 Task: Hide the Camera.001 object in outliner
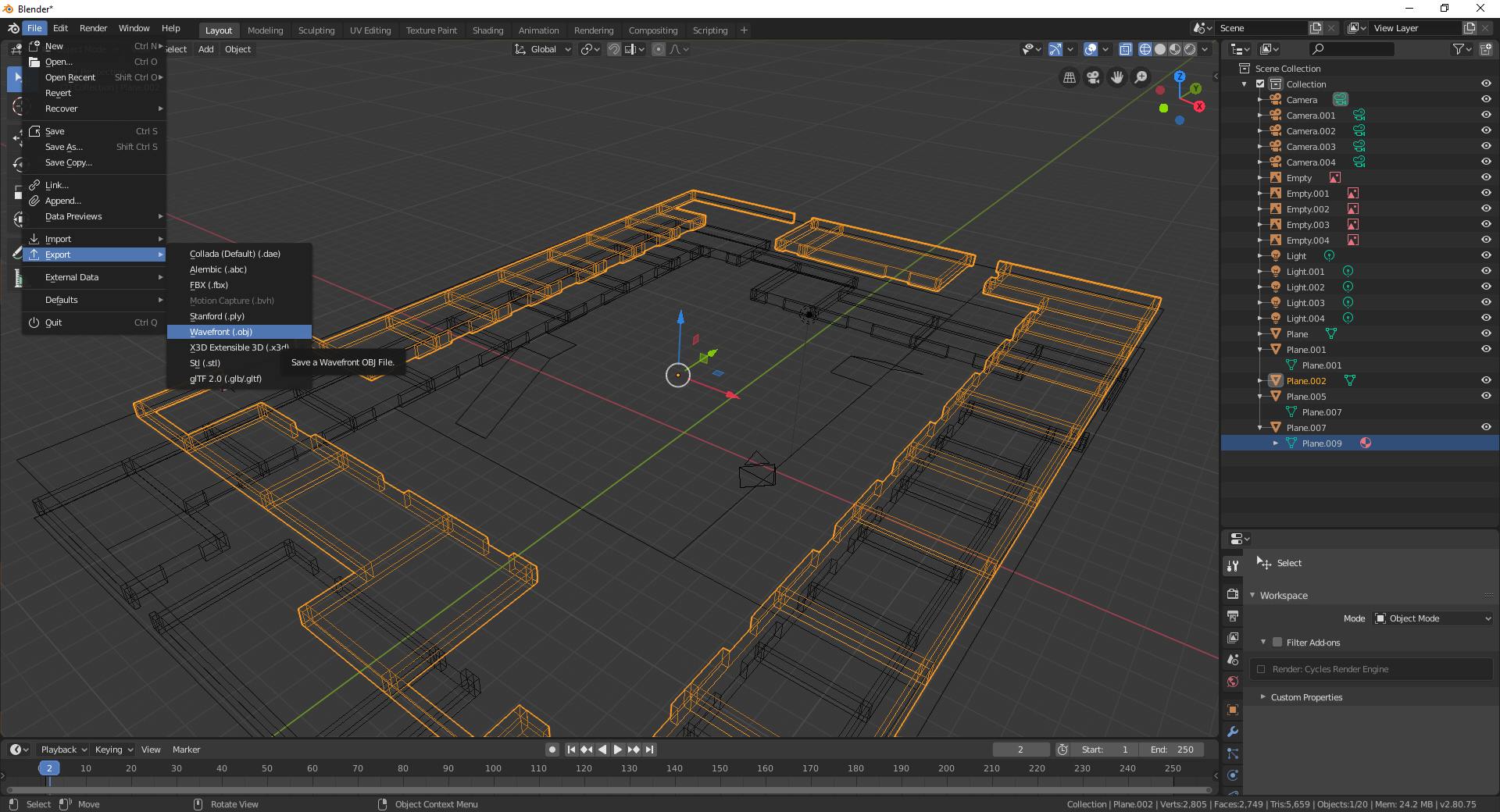click(x=1486, y=115)
